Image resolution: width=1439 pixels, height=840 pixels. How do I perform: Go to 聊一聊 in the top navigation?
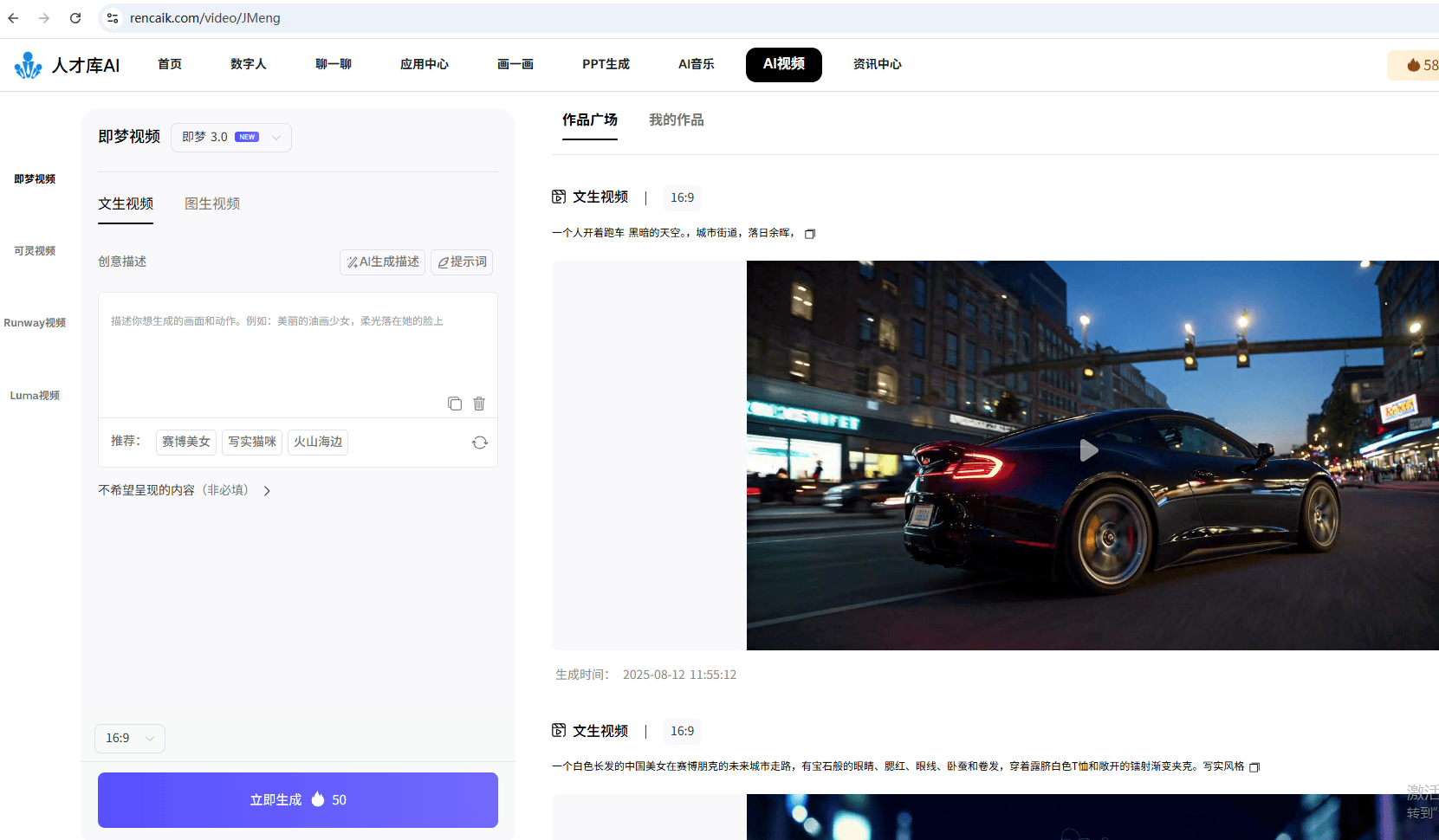click(x=334, y=64)
